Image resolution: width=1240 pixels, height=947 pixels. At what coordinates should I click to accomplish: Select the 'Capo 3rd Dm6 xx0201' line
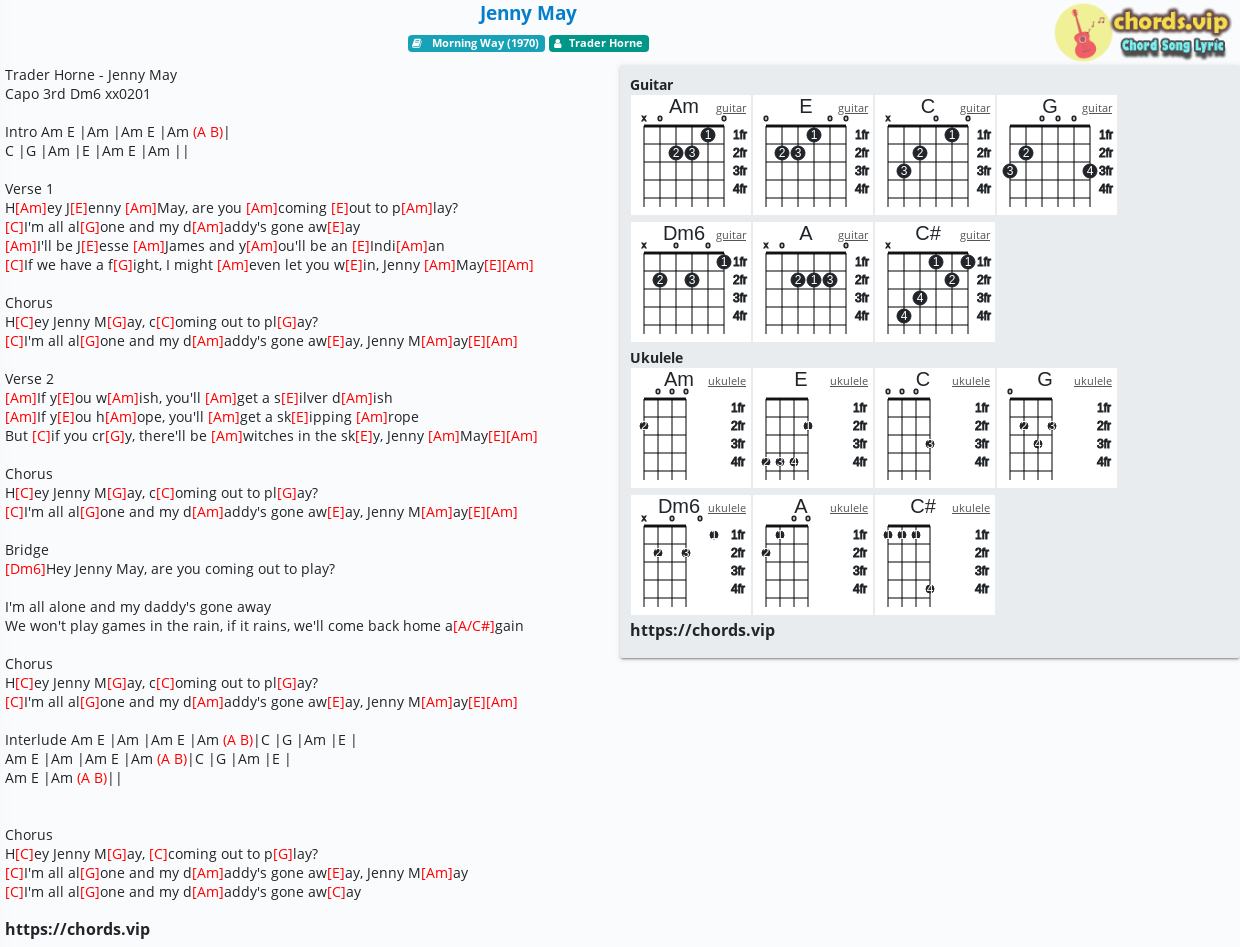(x=78, y=94)
